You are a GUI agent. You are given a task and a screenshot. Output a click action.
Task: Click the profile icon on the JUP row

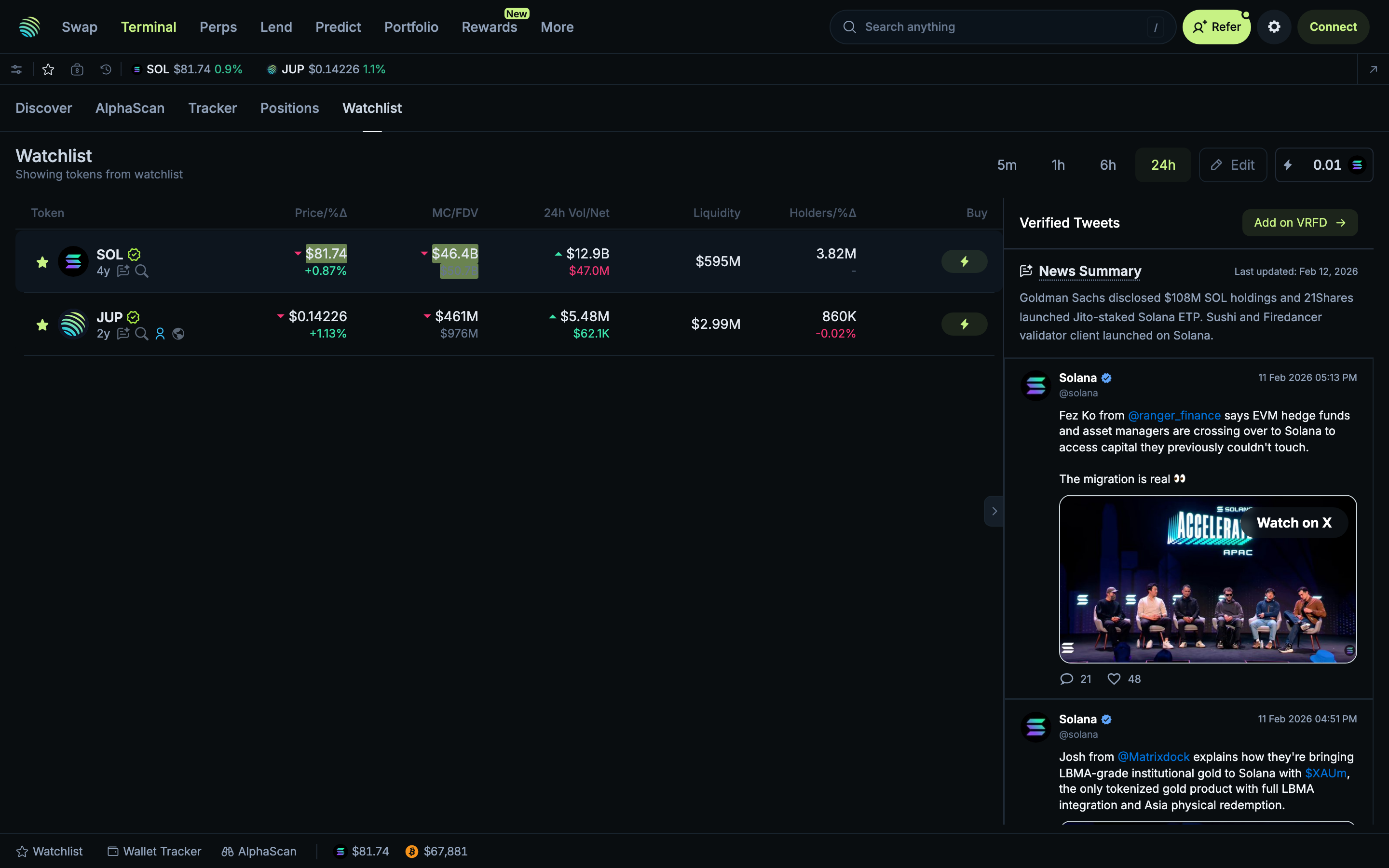tap(160, 333)
